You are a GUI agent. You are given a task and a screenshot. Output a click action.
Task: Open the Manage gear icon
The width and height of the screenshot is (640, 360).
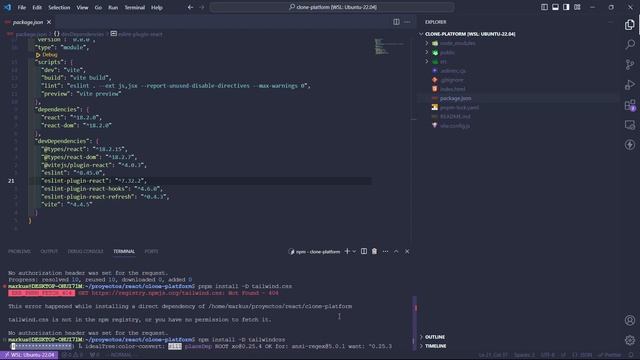(x=629, y=340)
